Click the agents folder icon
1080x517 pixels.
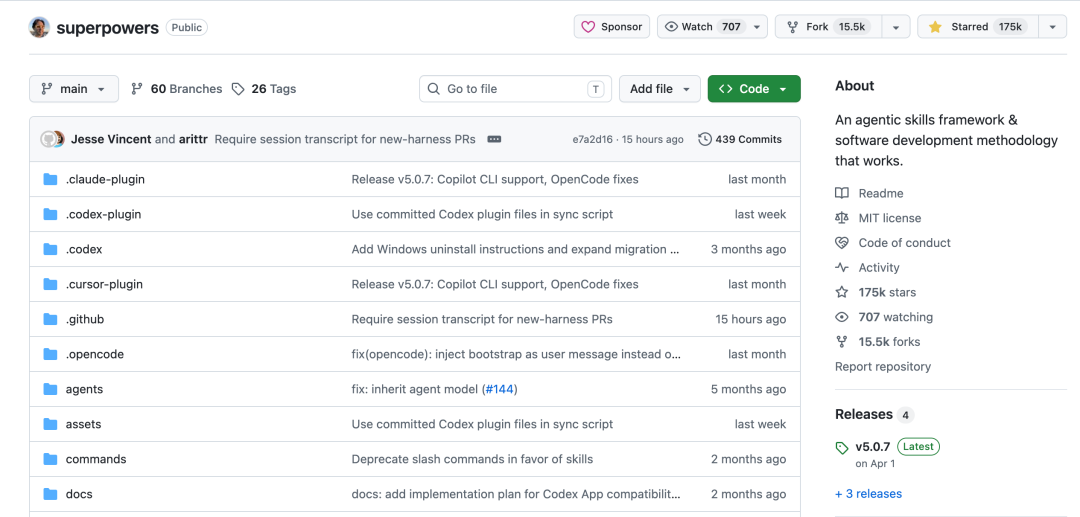click(50, 390)
